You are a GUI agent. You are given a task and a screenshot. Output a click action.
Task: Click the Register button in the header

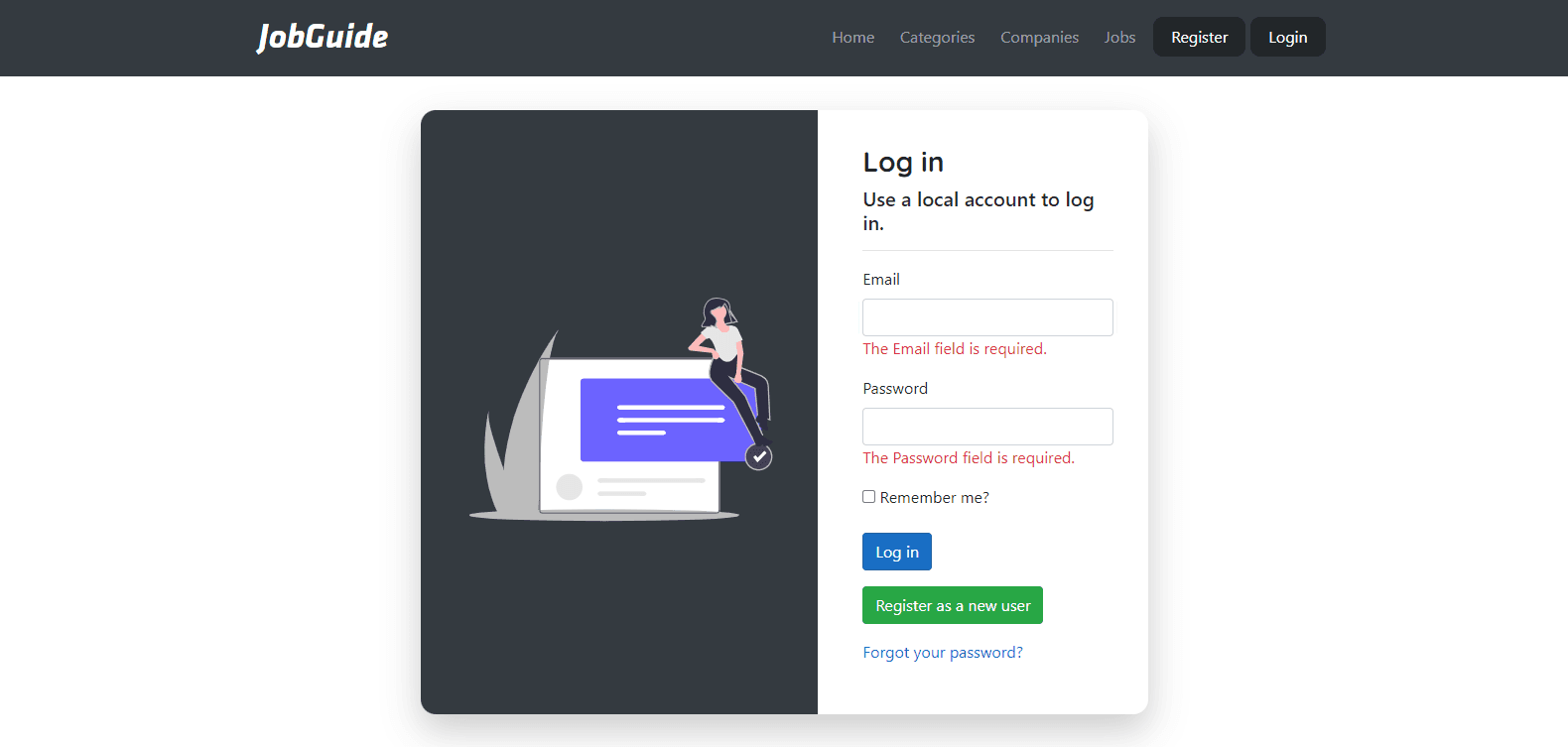[1199, 37]
